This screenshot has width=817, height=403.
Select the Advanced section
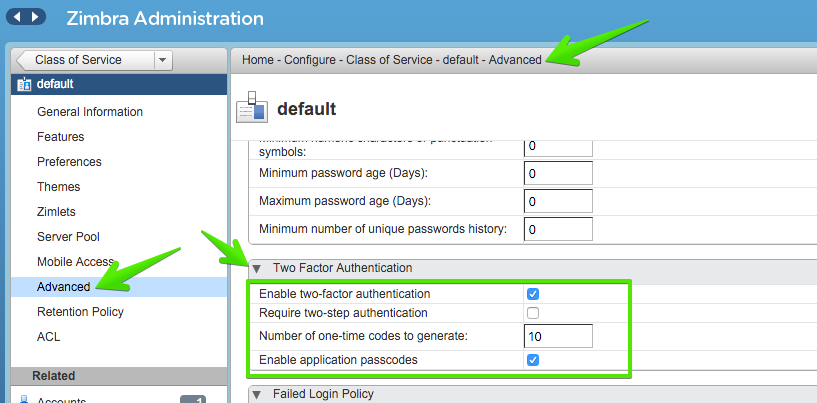coord(119,287)
